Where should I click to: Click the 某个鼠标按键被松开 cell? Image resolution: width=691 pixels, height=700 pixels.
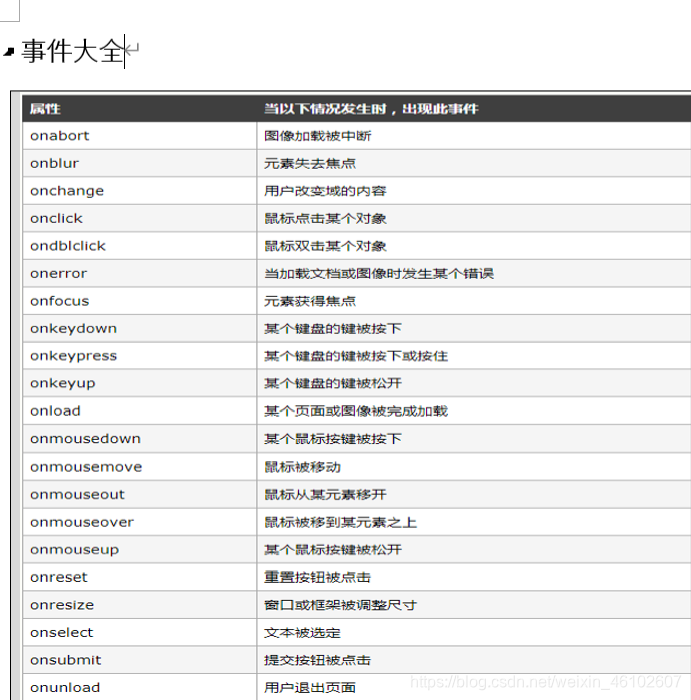[474, 550]
